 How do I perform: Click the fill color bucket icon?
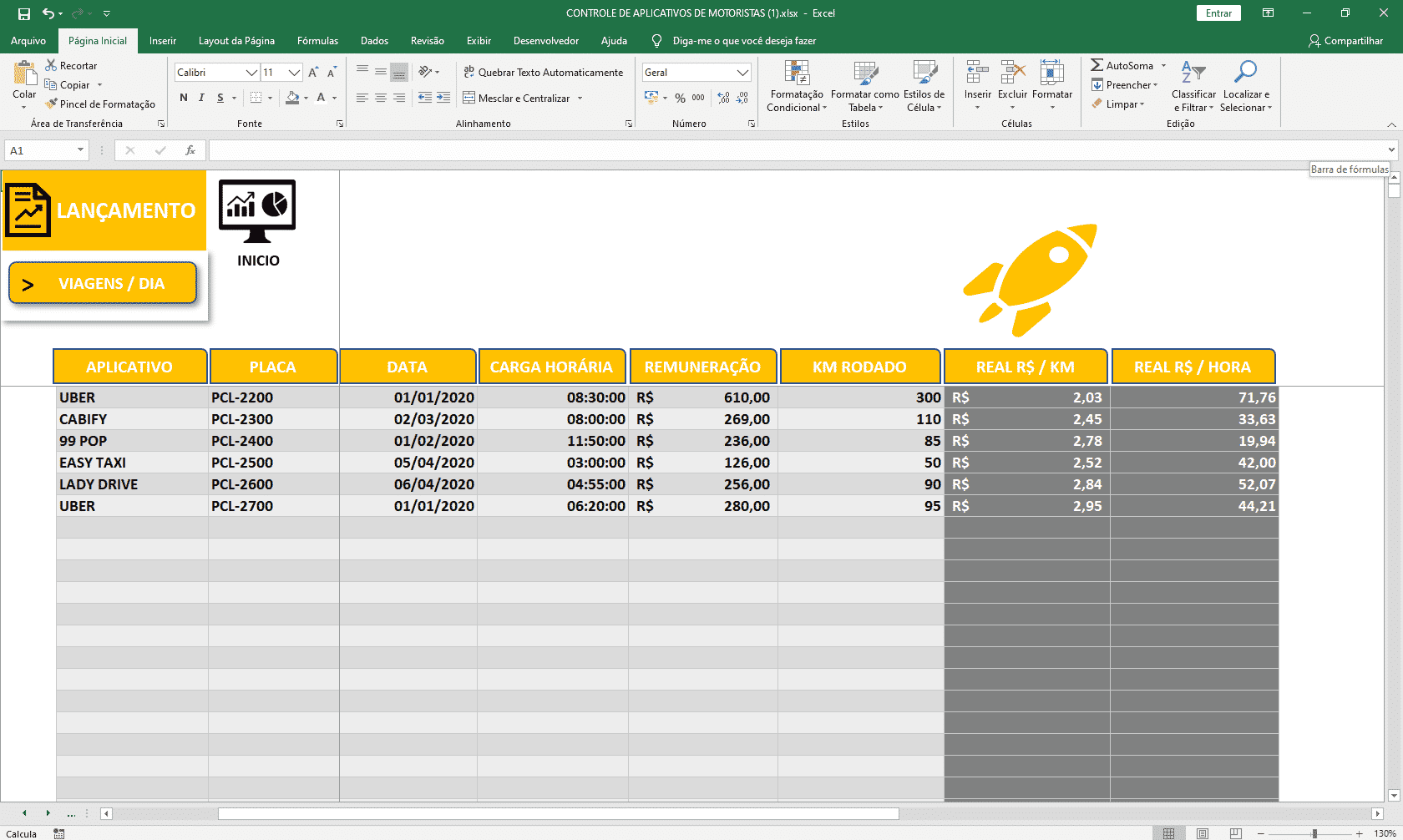point(292,98)
